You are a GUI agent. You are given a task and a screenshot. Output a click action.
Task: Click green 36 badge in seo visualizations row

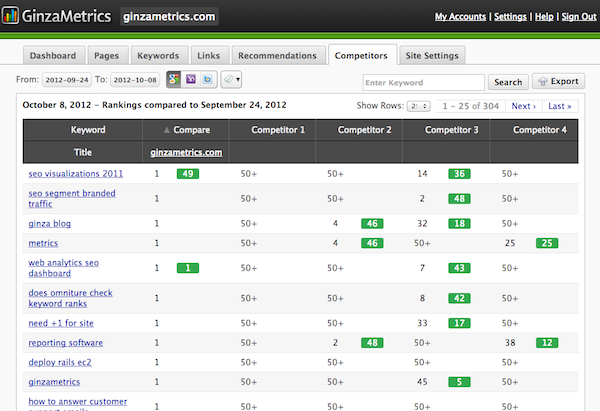point(459,174)
